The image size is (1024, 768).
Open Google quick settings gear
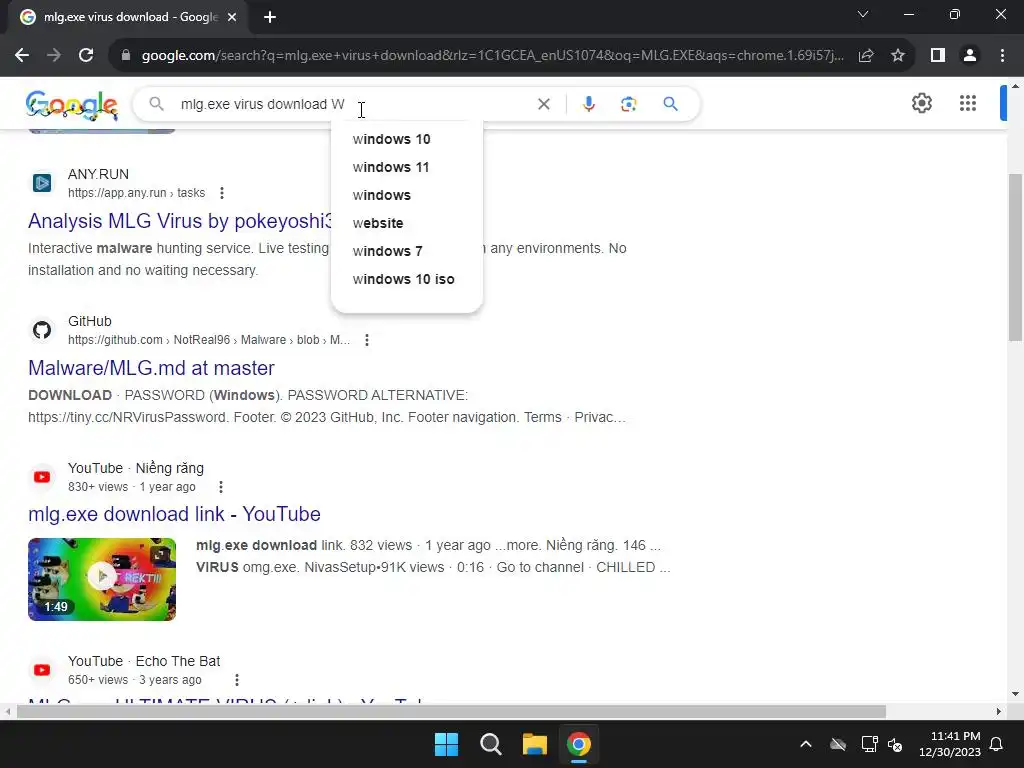pyautogui.click(x=921, y=103)
